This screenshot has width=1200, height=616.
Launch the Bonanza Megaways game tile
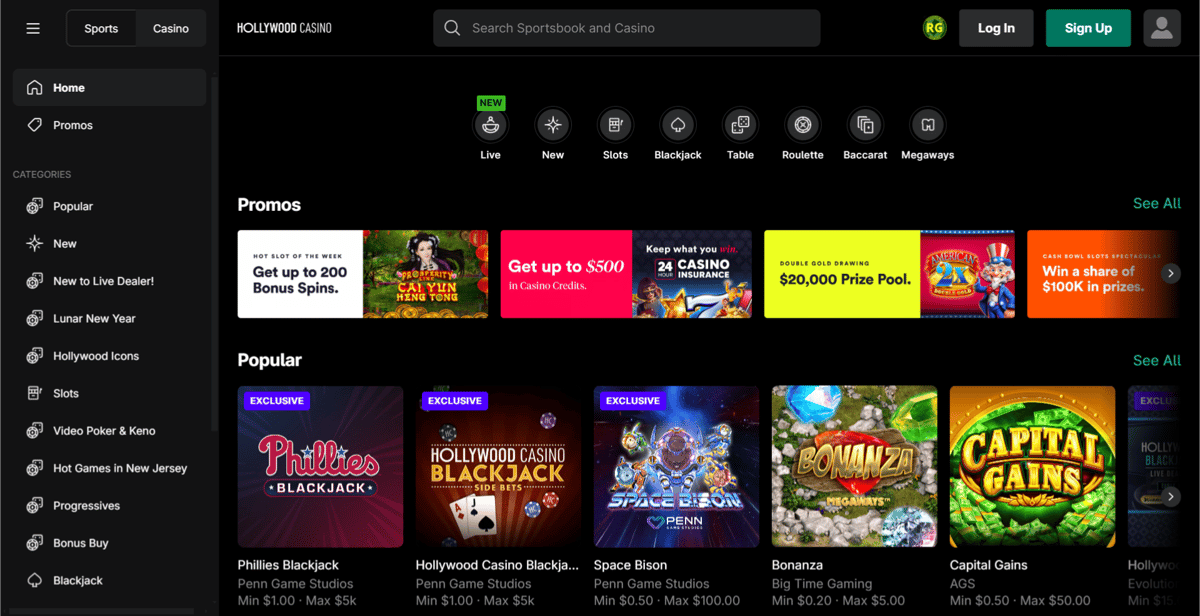pyautogui.click(x=855, y=467)
